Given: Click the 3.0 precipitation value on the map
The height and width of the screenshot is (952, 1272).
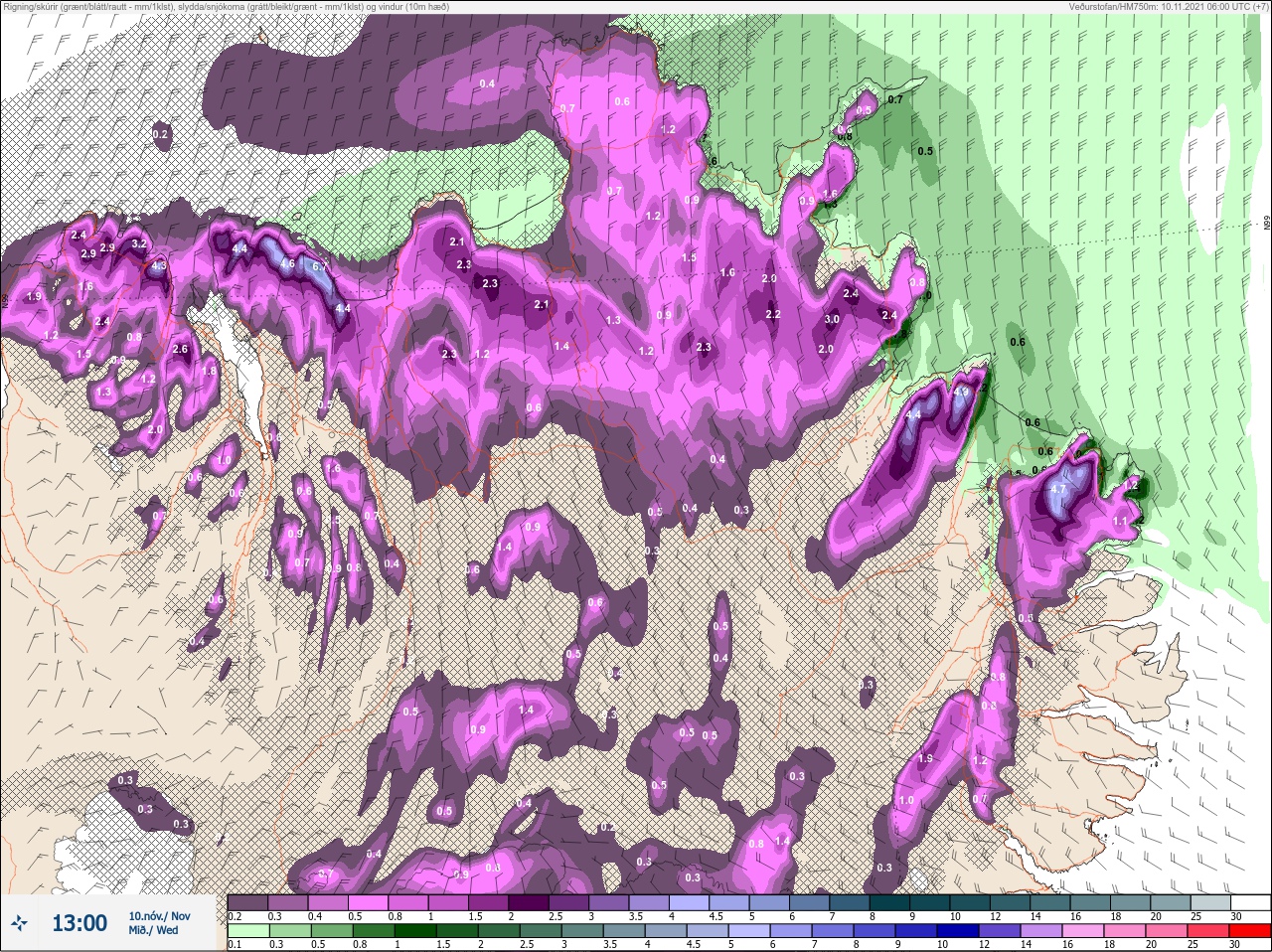Looking at the screenshot, I should tap(832, 320).
